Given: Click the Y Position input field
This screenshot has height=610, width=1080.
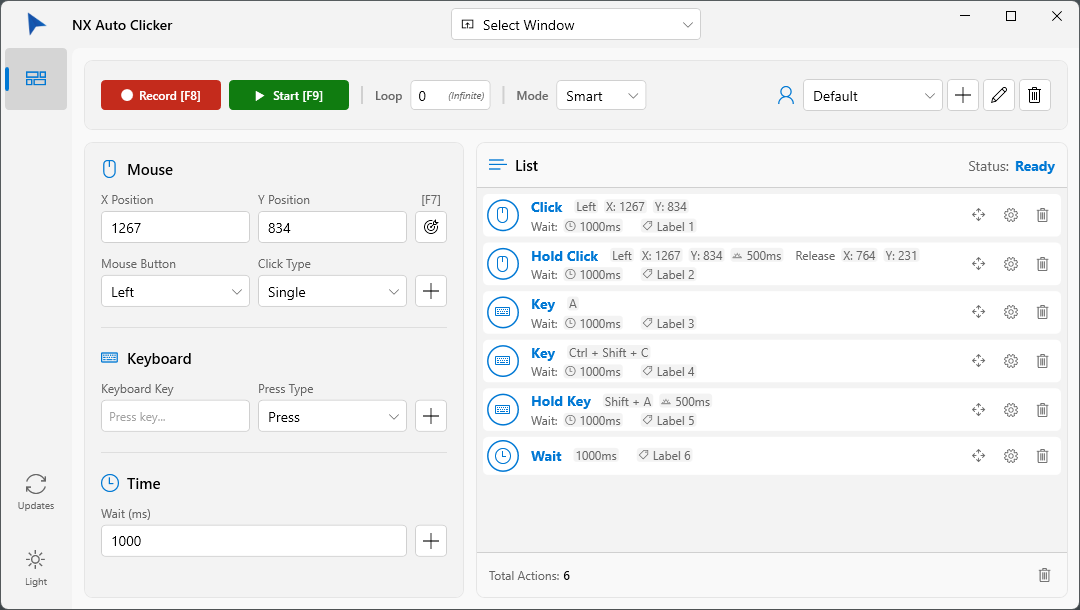Looking at the screenshot, I should (x=332, y=227).
